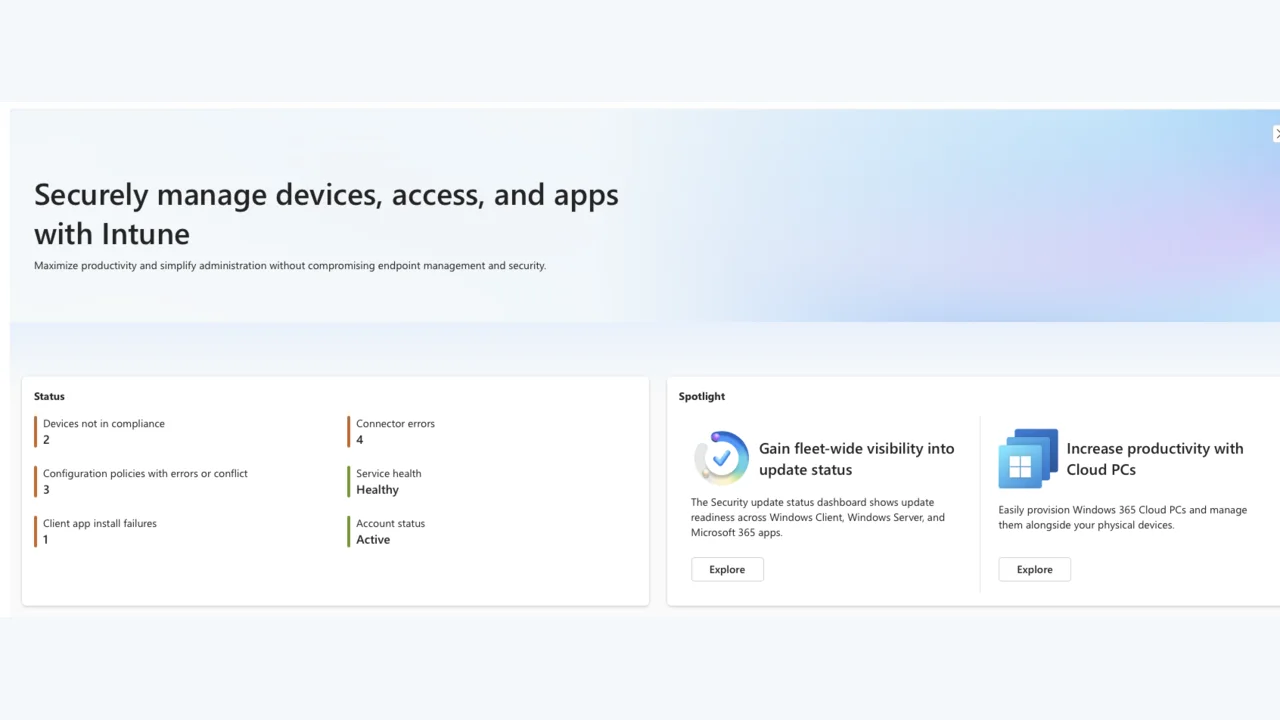Click the 'Securely manage devices' banner heading
This screenshot has height=720, width=1280.
point(326,213)
